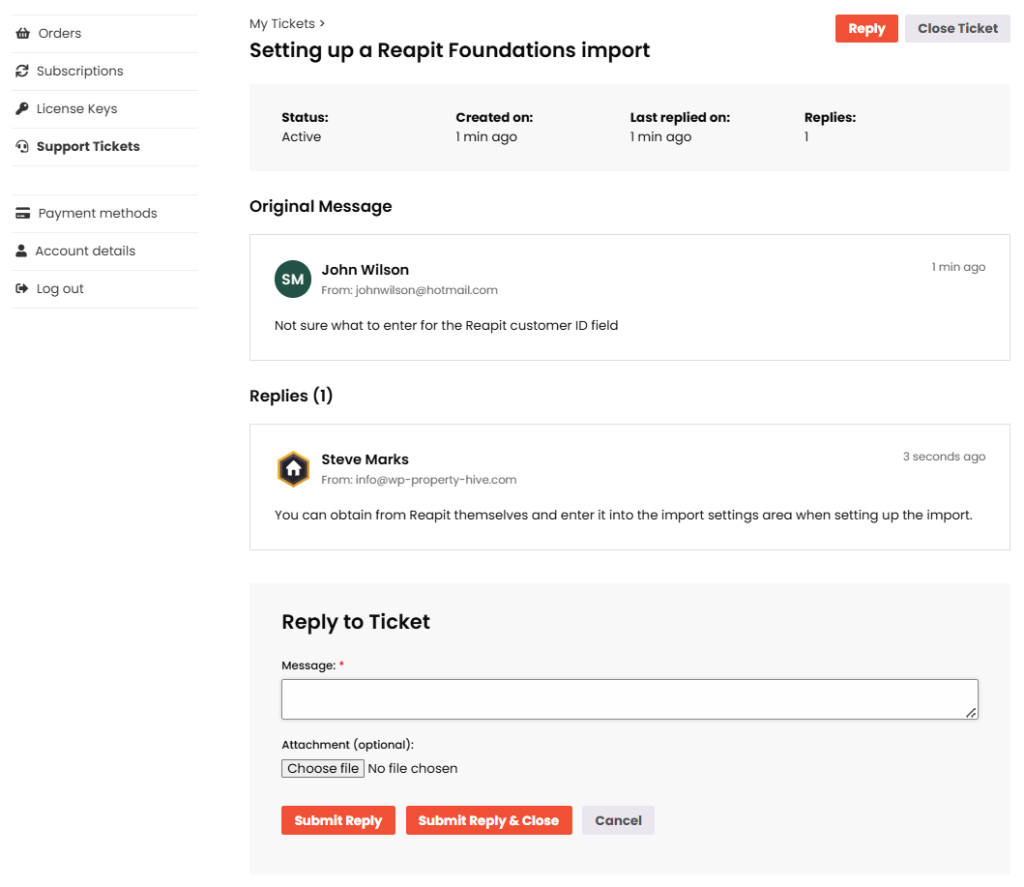Click ticket title 'Setting up a Reapit Foundations import'
Image resolution: width=1024 pixels, height=887 pixels.
click(x=449, y=50)
